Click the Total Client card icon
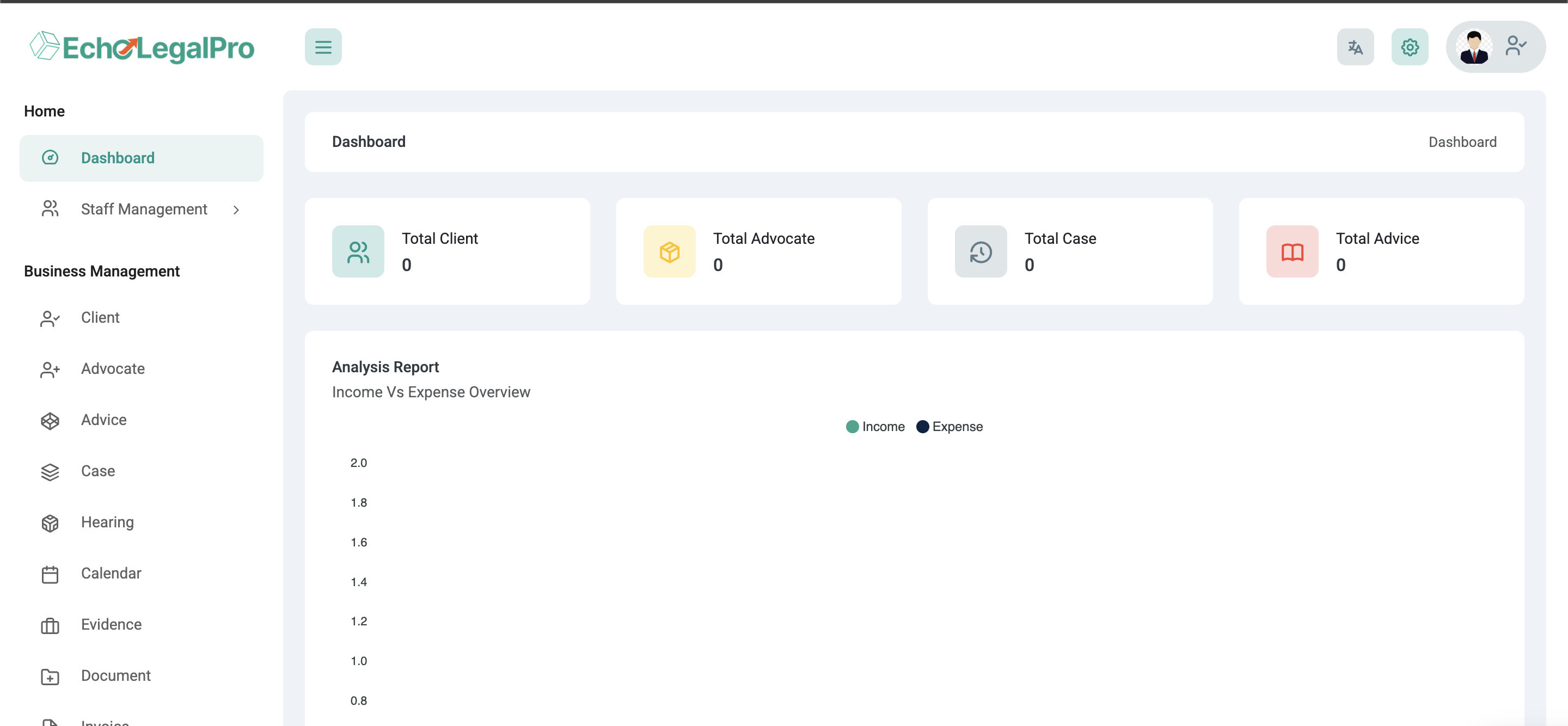1568x726 pixels. [x=358, y=251]
